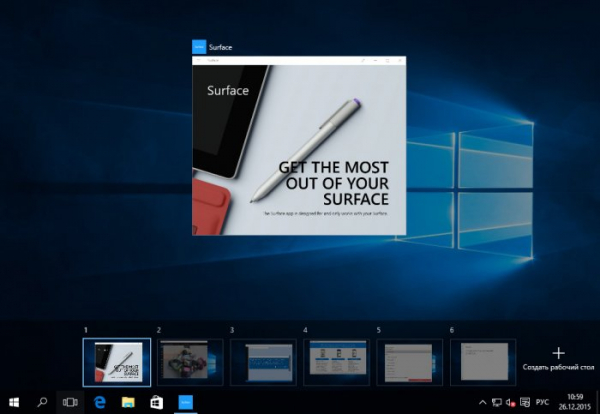Screen dimensions: 600x414
Task: Switch to virtual desktop 6 thumbnail
Action: point(483,362)
